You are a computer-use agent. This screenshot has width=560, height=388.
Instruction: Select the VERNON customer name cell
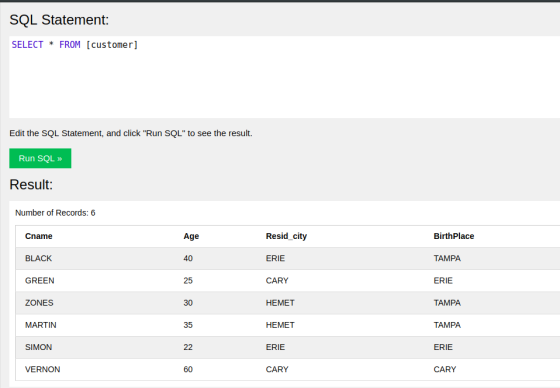[x=42, y=369]
